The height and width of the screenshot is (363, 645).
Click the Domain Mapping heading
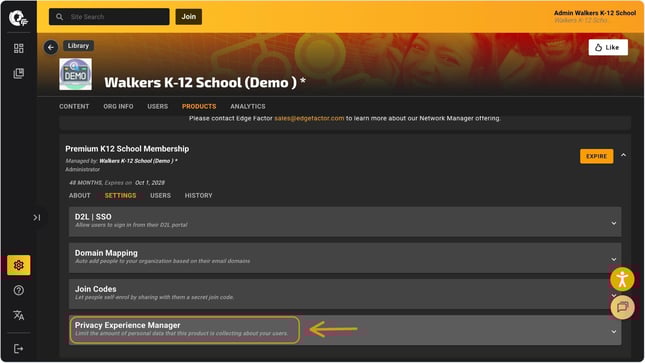(x=106, y=253)
